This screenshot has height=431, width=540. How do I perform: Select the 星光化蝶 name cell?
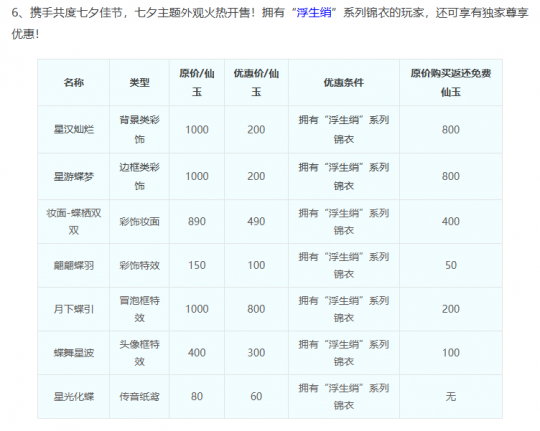pos(74,397)
